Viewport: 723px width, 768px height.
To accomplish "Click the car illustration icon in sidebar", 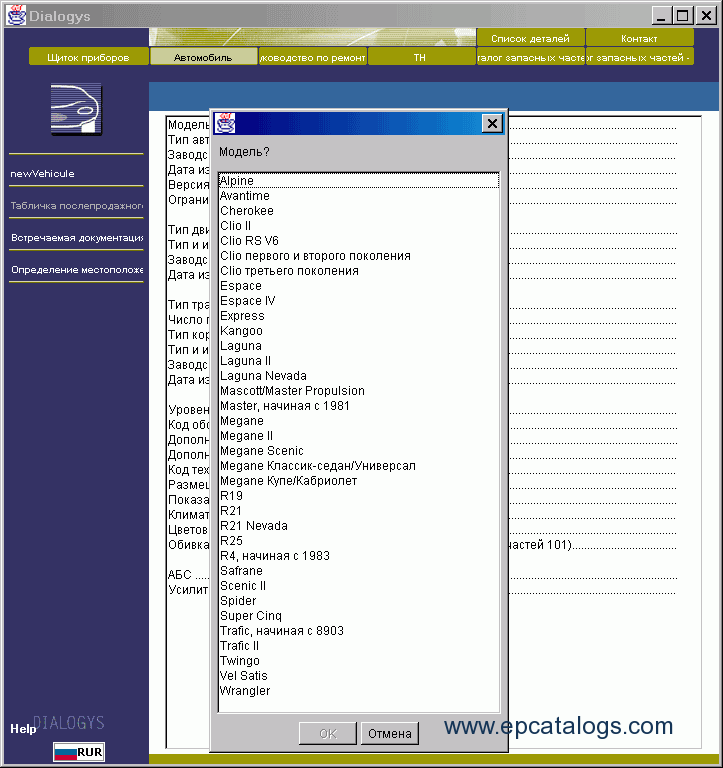I will (76, 109).
